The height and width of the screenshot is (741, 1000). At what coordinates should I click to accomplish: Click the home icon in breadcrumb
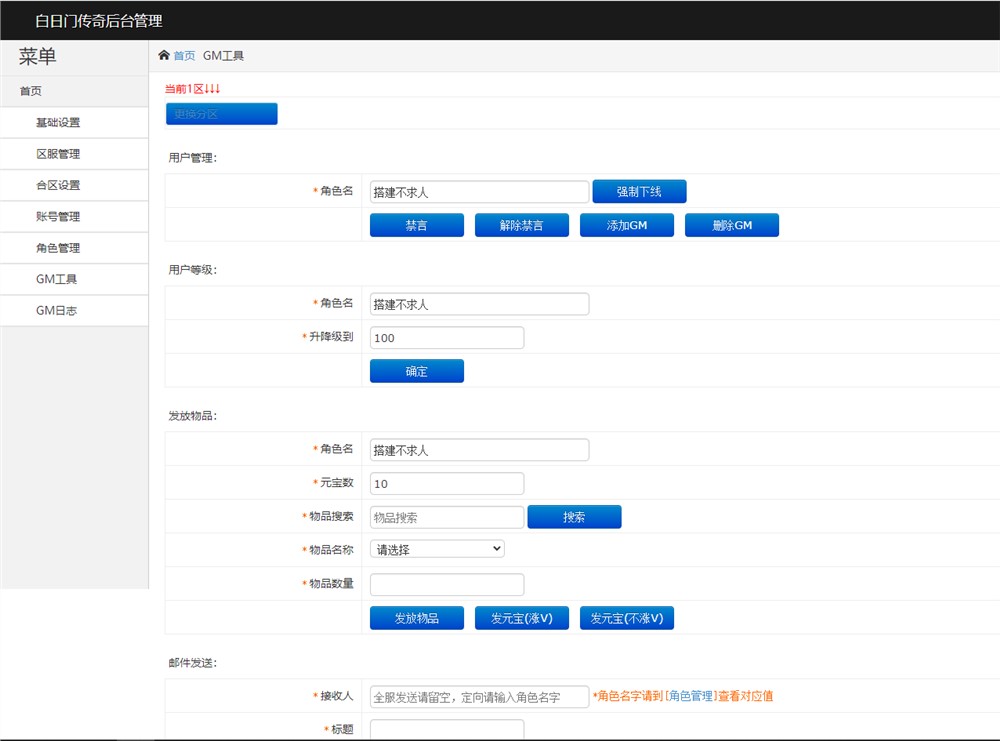(x=164, y=56)
